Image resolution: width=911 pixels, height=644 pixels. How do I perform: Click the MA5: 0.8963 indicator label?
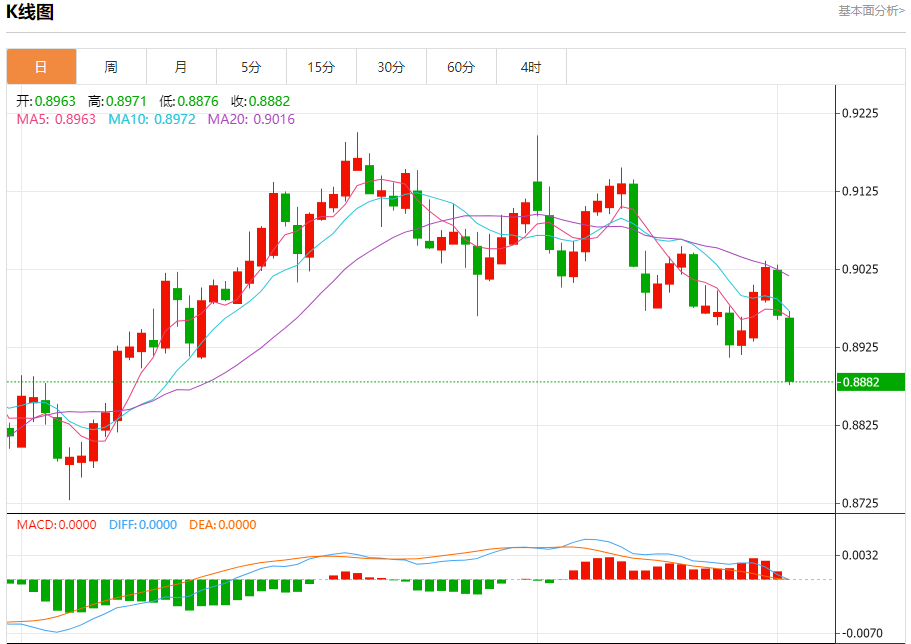pos(56,119)
